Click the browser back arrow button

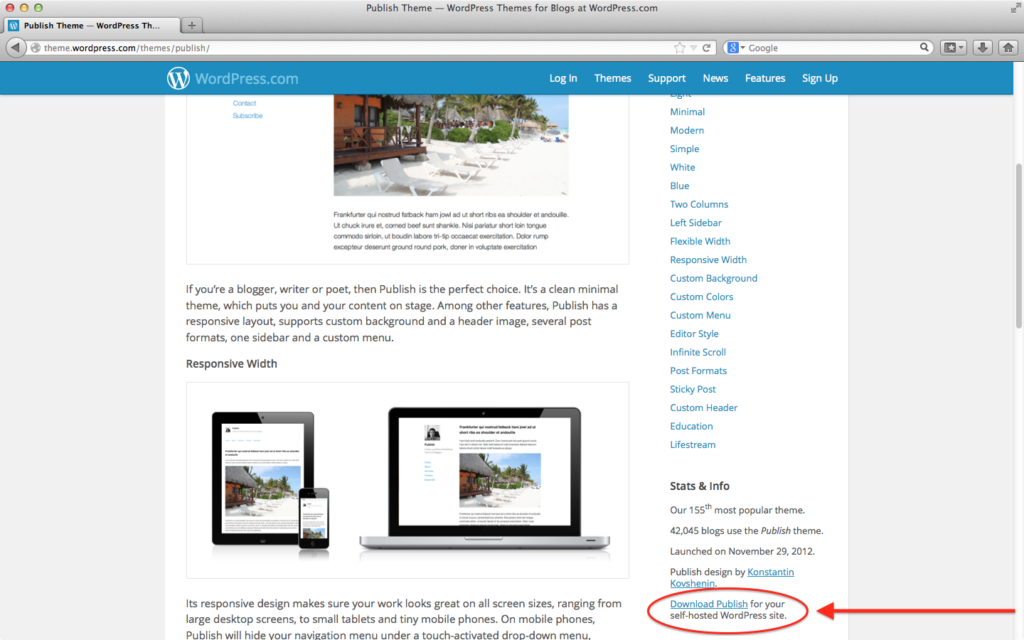[15, 48]
